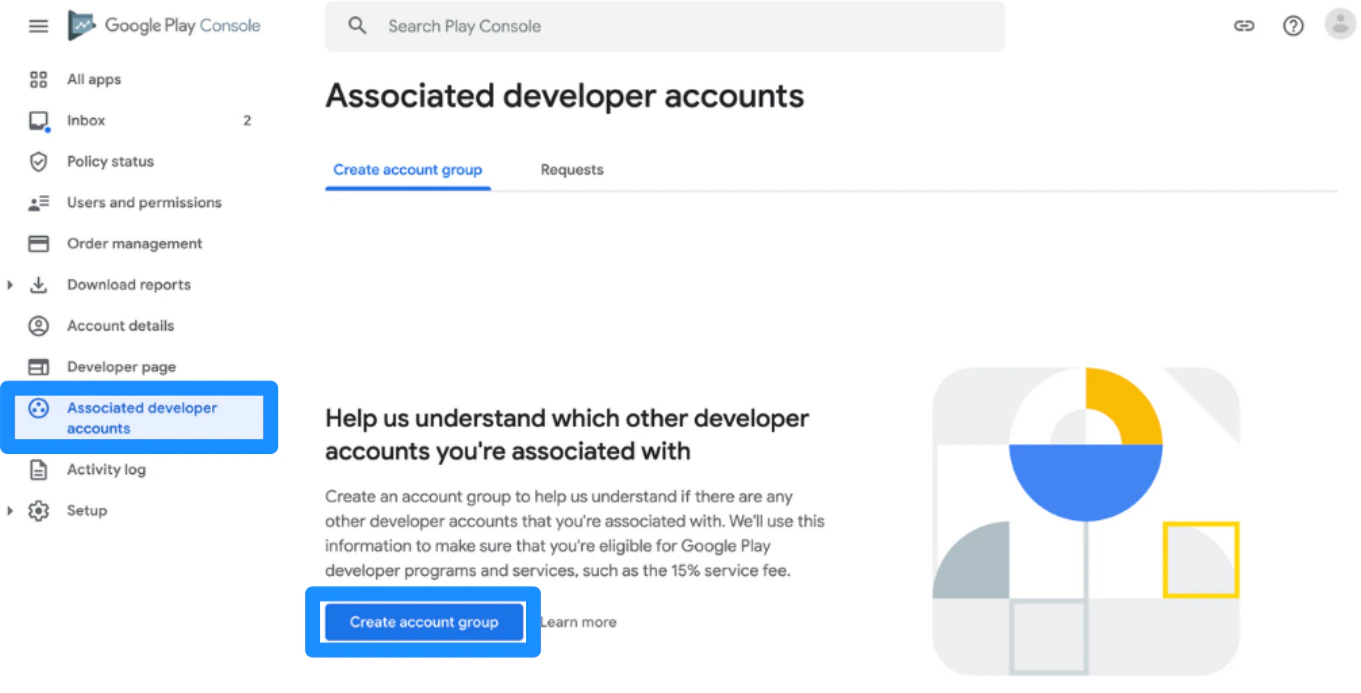Image resolution: width=1361 pixels, height=693 pixels.
Task: Click the Developer page icon
Action: click(38, 366)
